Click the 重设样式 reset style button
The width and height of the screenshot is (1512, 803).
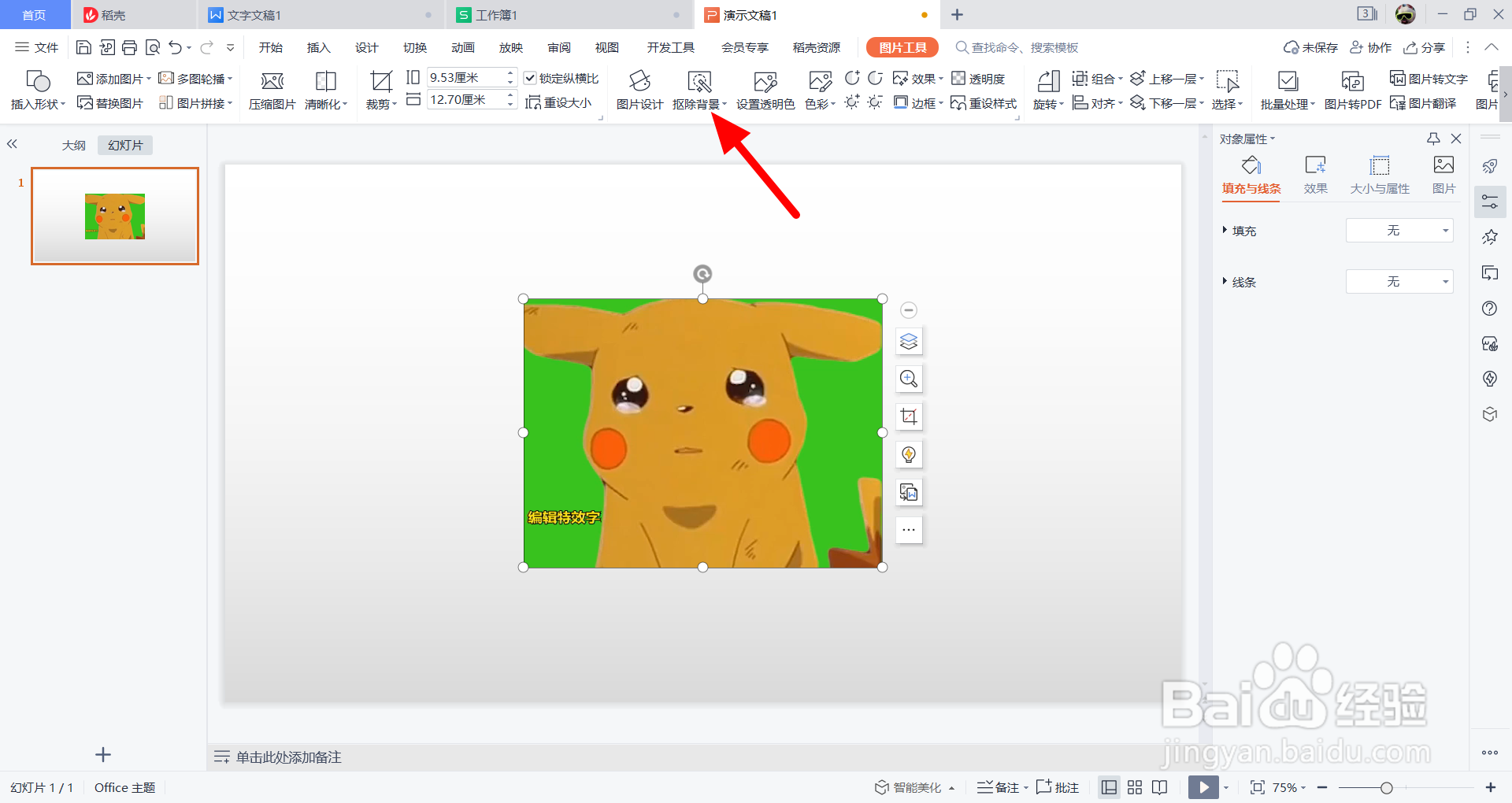984,103
